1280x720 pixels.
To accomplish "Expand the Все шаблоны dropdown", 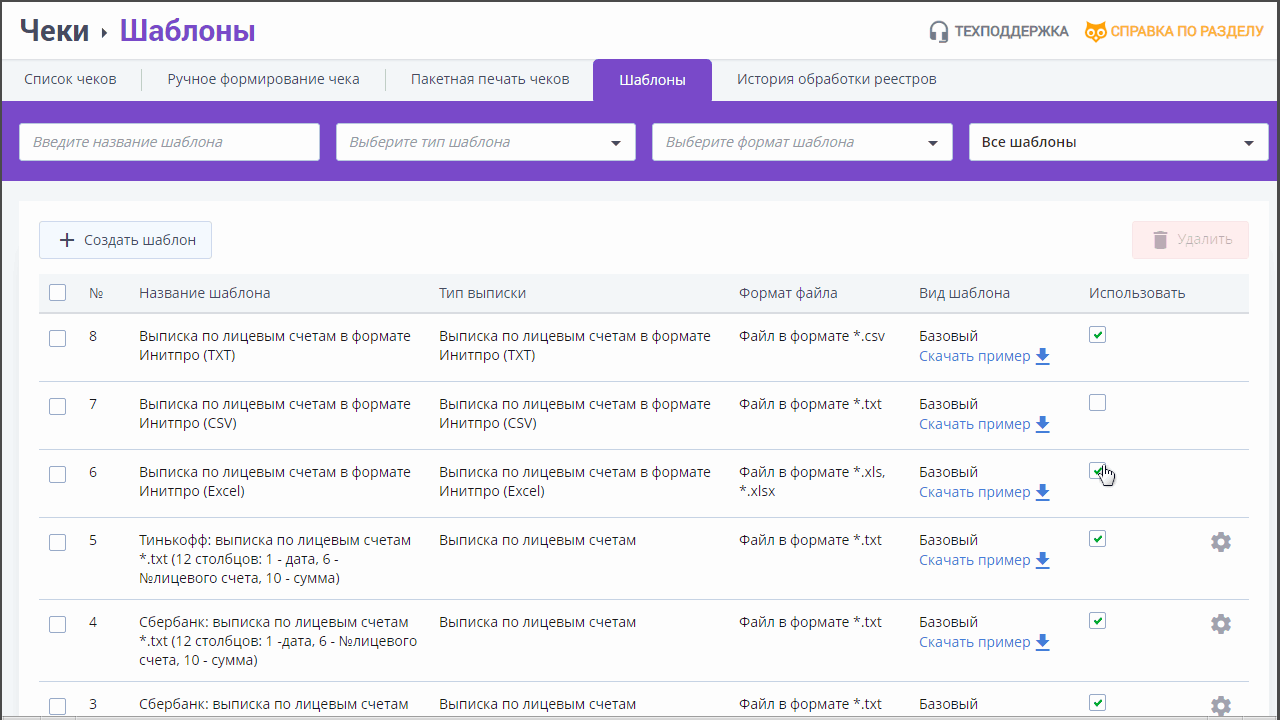I will 1119,142.
